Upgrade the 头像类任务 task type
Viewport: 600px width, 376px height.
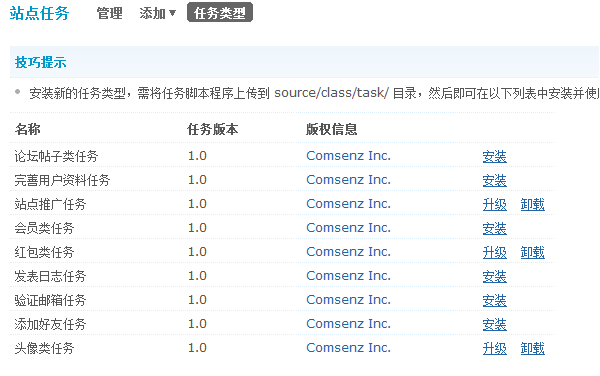(x=494, y=348)
